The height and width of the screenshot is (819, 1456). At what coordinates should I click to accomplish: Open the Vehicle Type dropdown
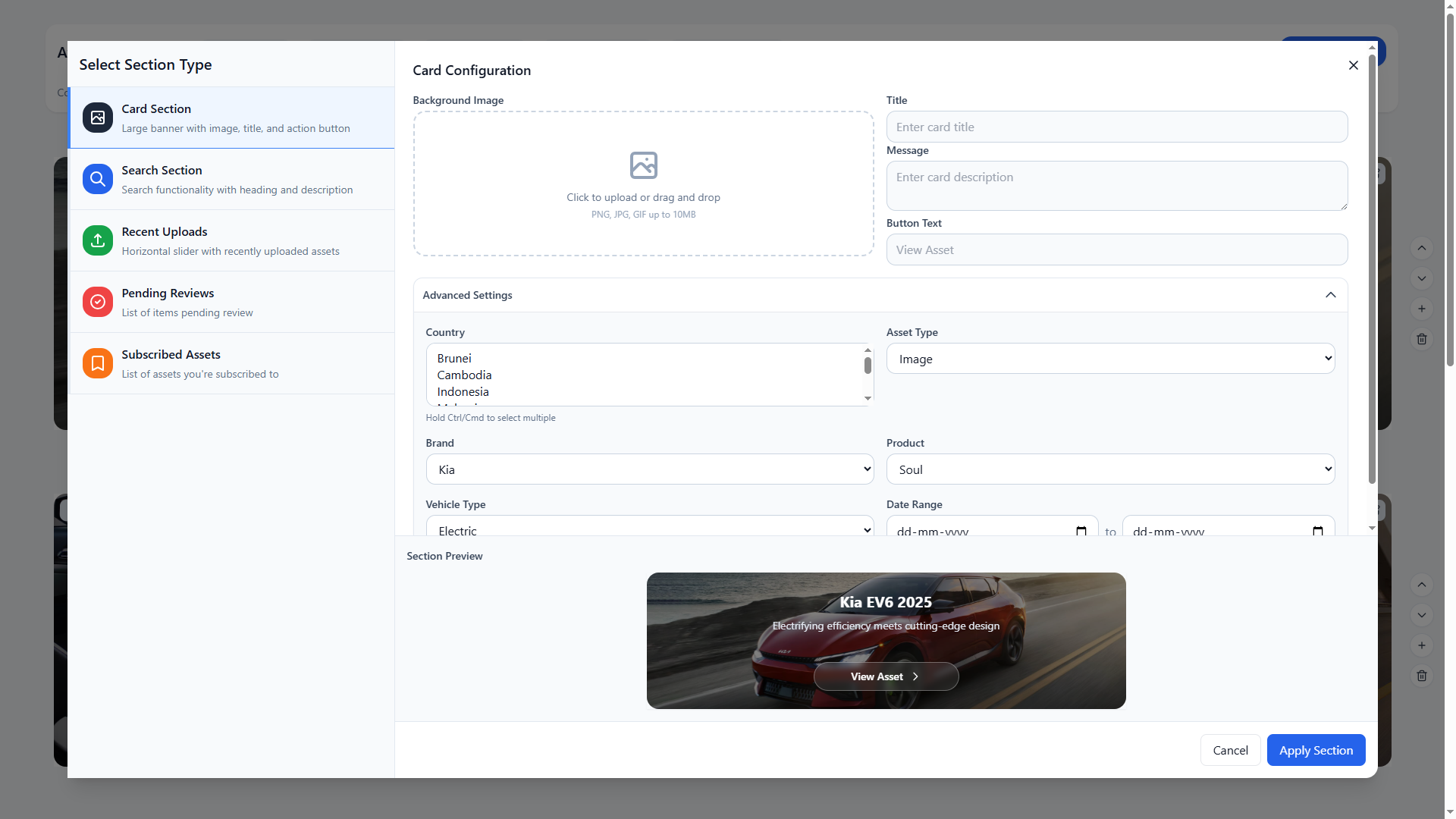point(650,526)
